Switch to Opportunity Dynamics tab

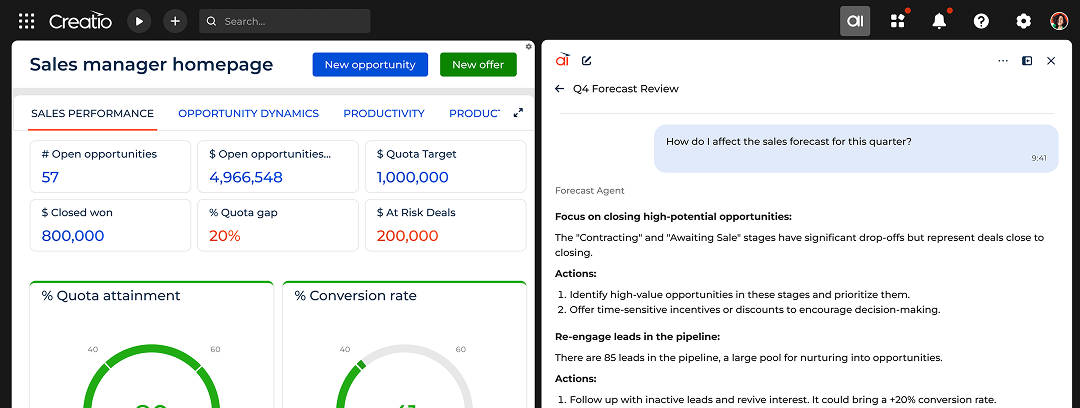248,113
